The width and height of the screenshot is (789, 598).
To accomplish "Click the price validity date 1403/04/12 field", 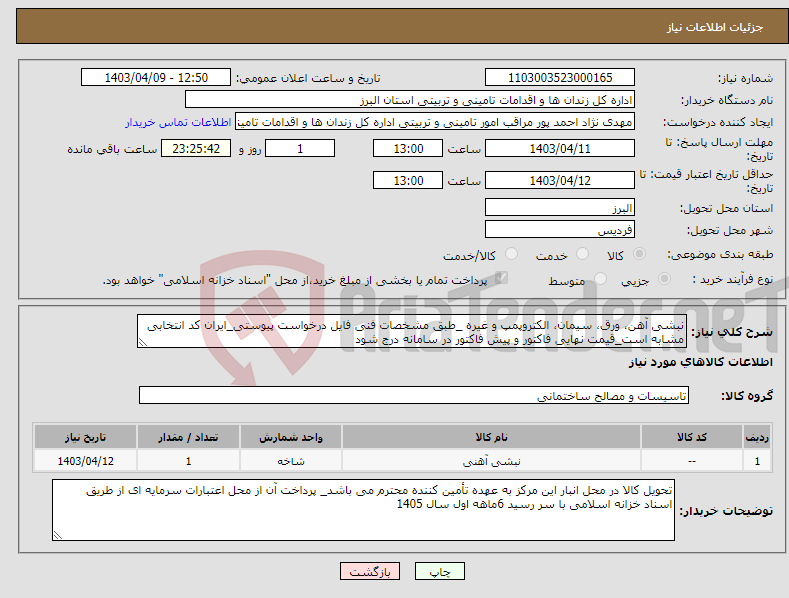I will pyautogui.click(x=560, y=180).
